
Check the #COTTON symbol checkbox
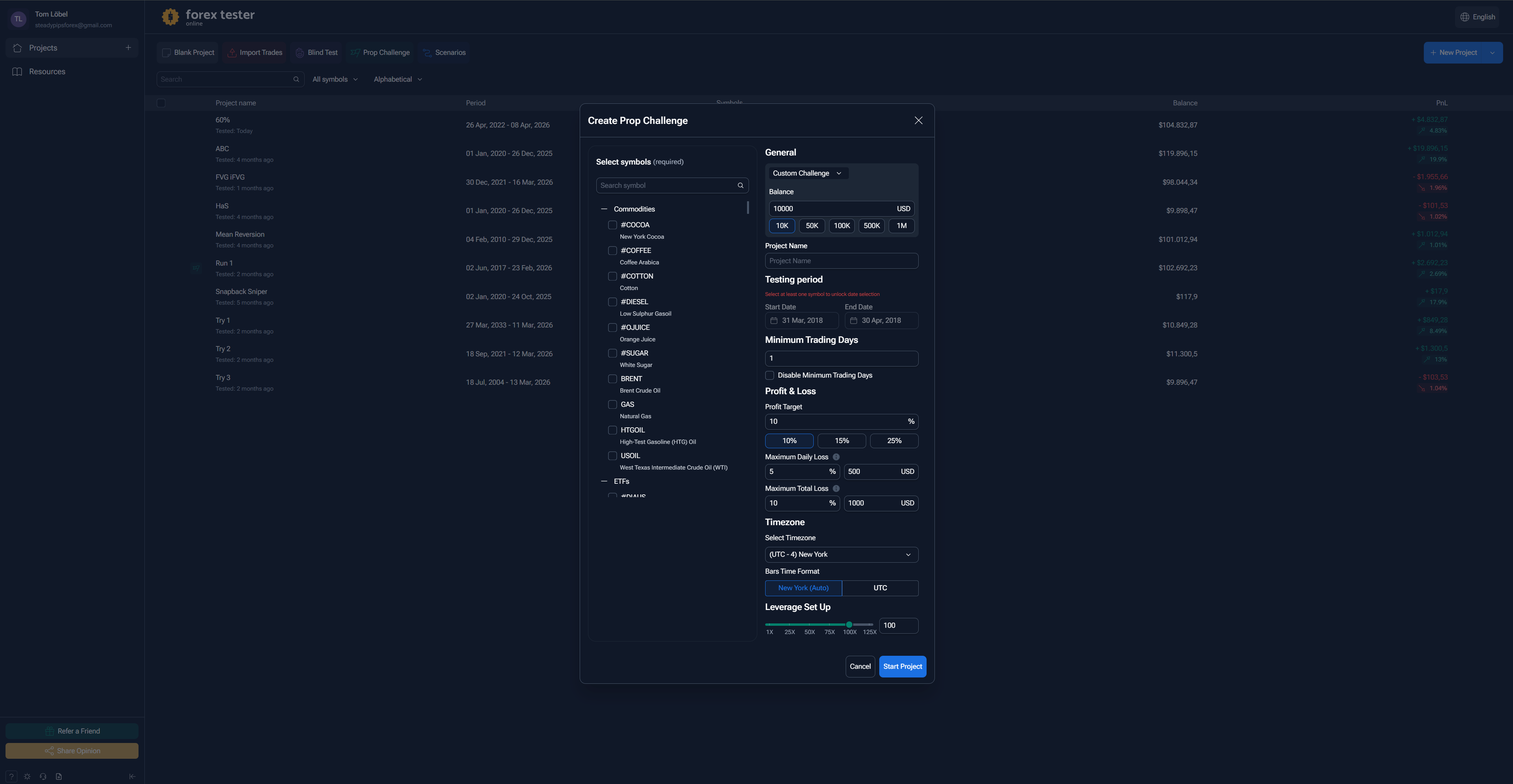[612, 276]
